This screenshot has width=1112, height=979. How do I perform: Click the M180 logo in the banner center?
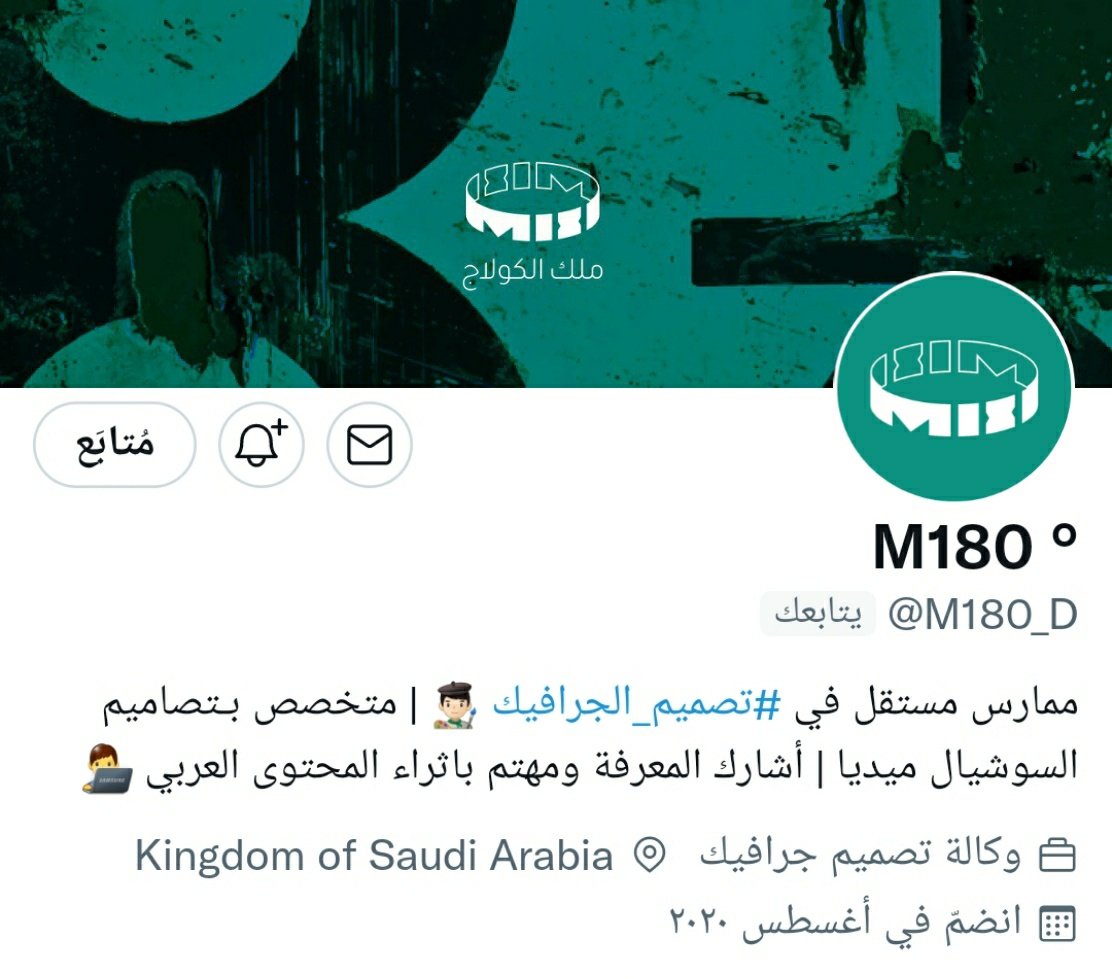point(532,201)
